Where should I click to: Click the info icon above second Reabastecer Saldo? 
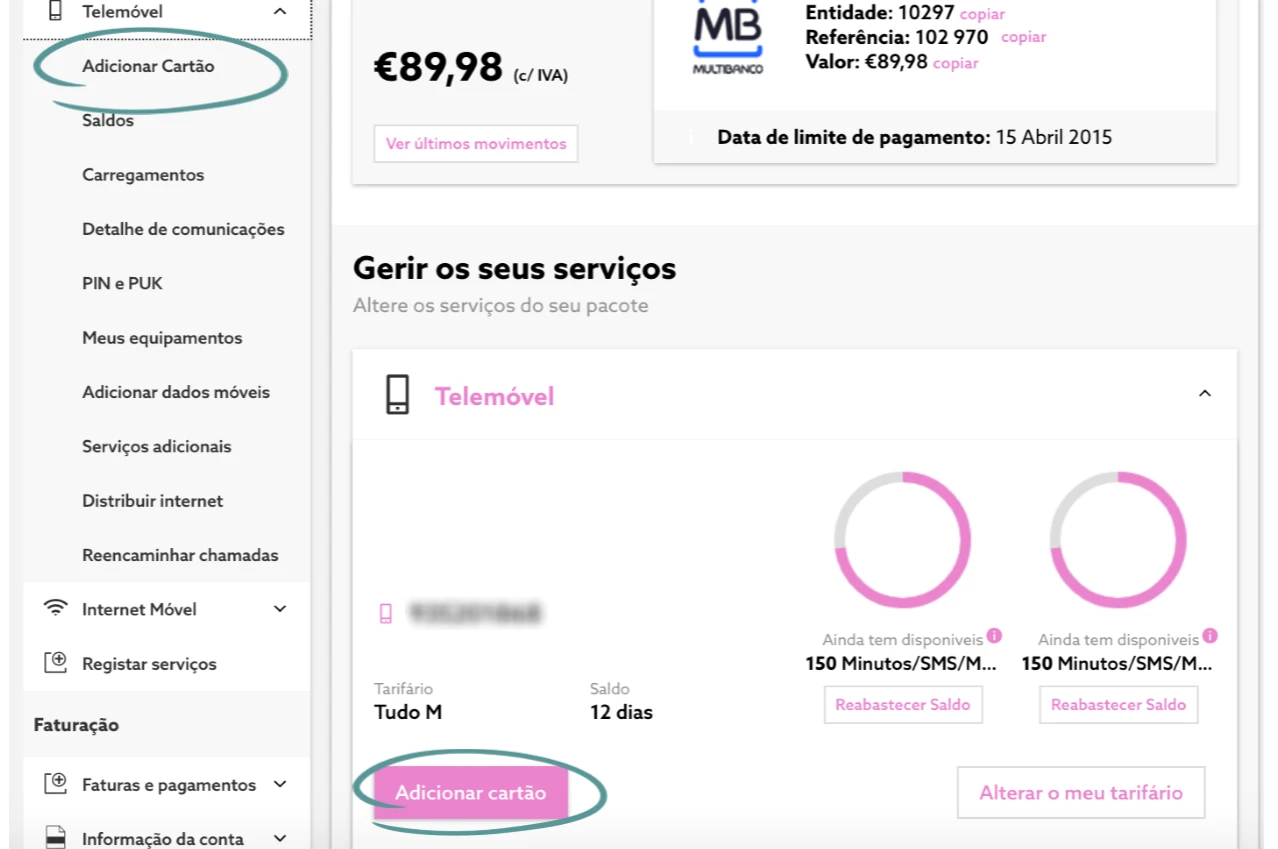(x=1210, y=636)
